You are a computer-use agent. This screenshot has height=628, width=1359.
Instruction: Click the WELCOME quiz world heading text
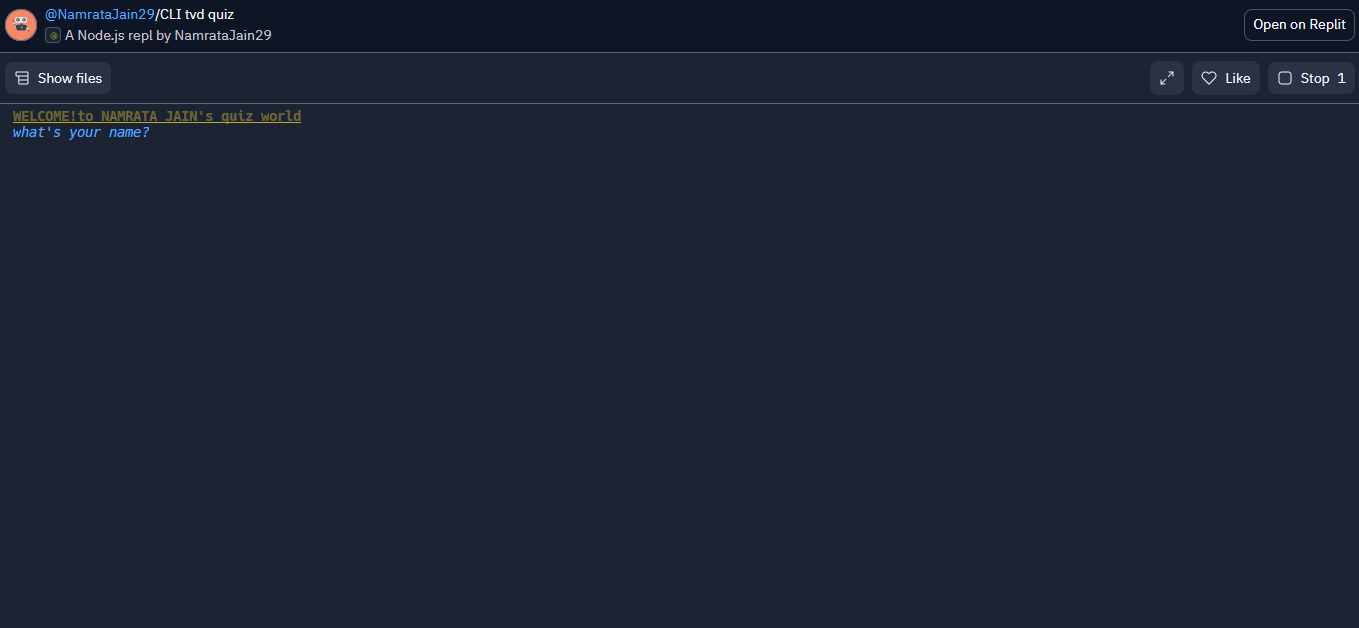coord(157,116)
